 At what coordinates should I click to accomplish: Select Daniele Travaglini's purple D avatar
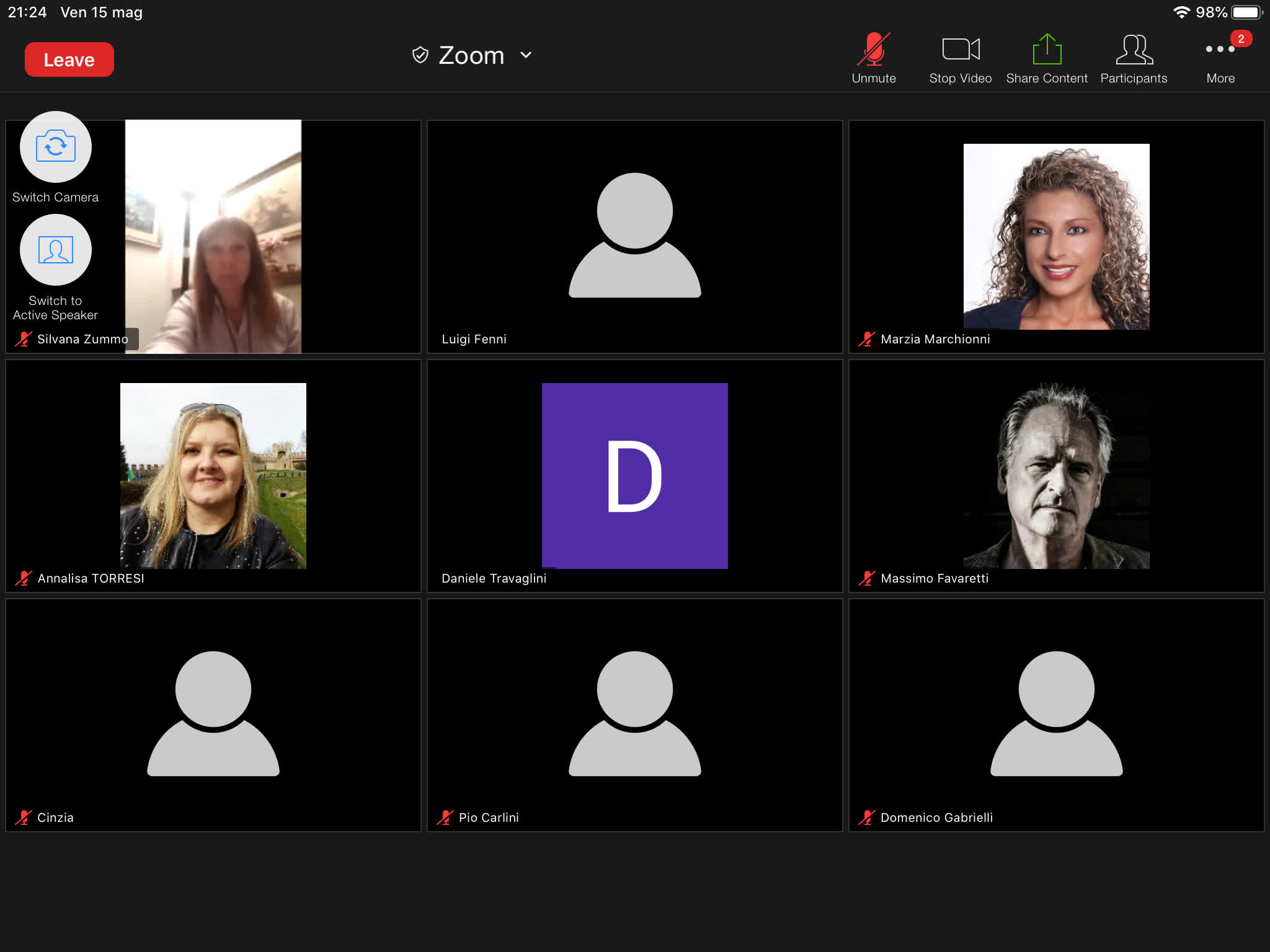tap(634, 475)
